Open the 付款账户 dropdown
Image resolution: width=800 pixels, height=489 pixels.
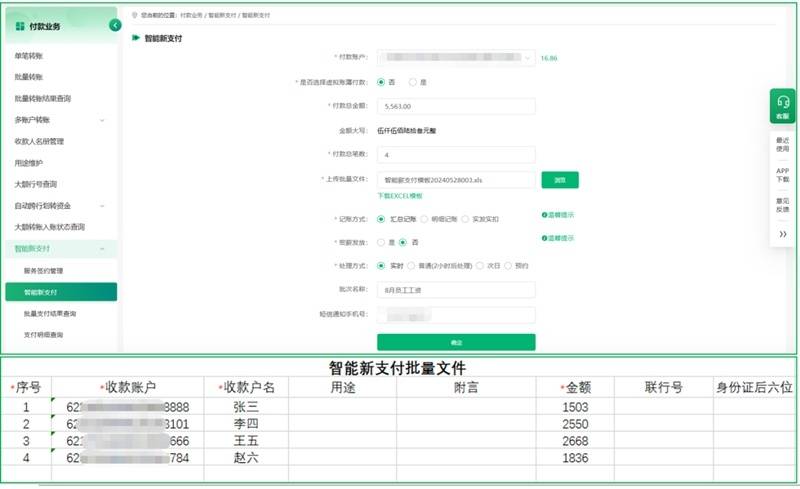click(x=528, y=58)
